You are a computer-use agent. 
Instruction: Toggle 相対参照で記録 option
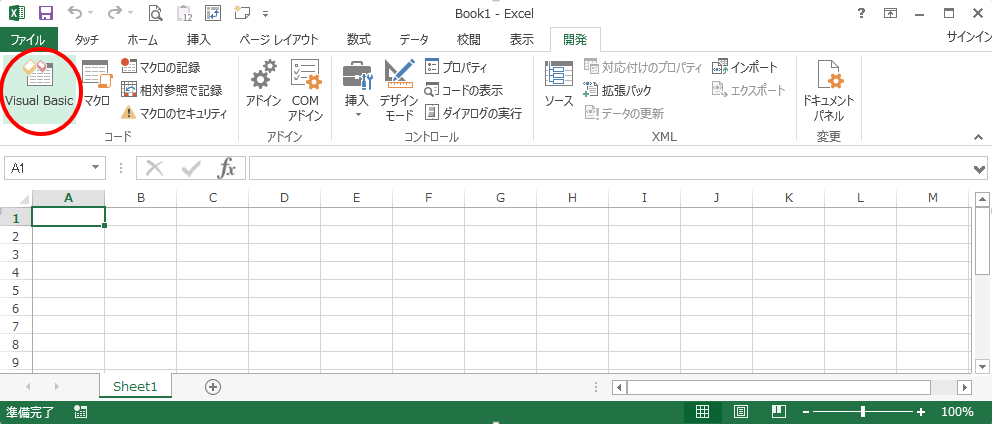(171, 90)
